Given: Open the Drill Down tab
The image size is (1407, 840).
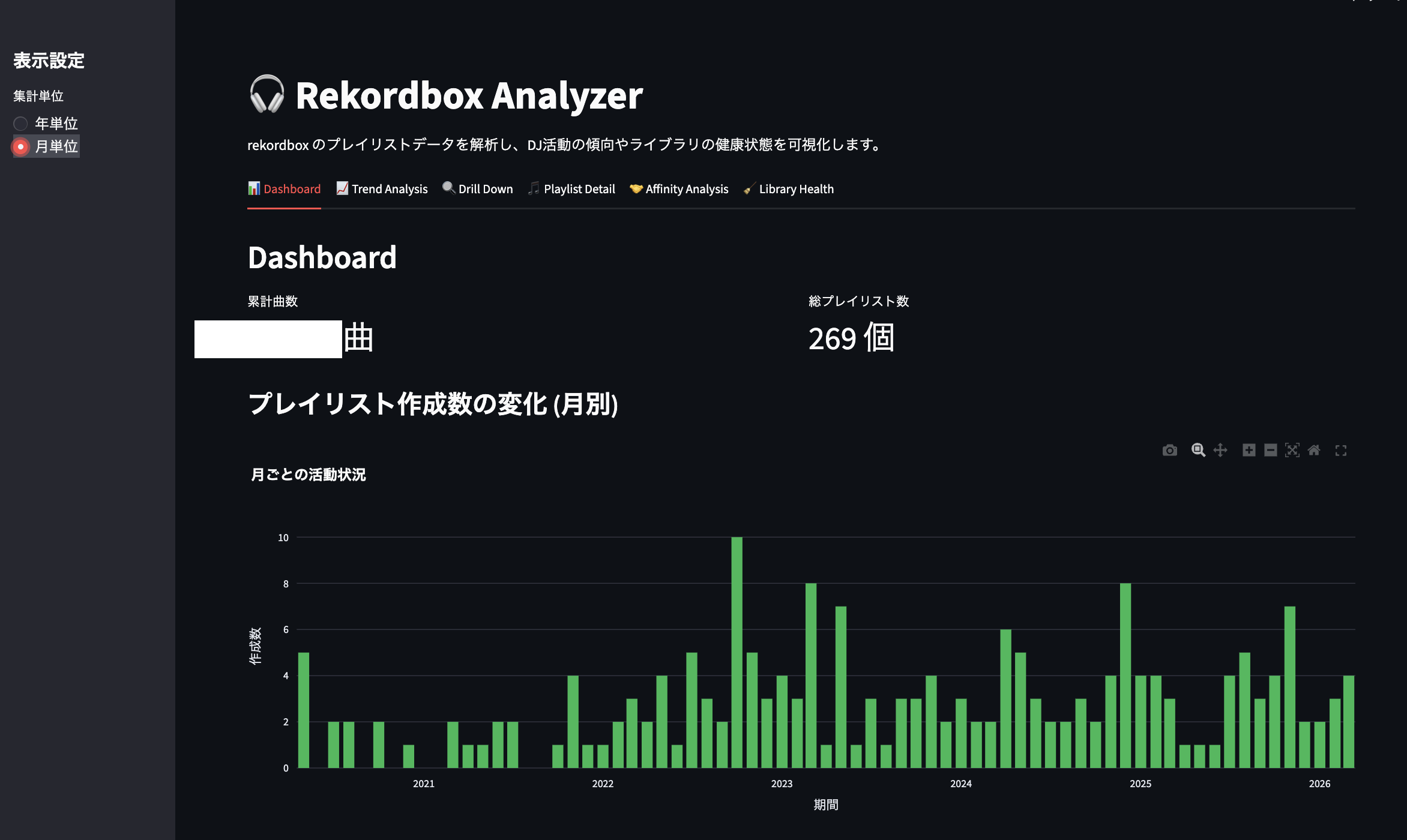Looking at the screenshot, I should (478, 189).
